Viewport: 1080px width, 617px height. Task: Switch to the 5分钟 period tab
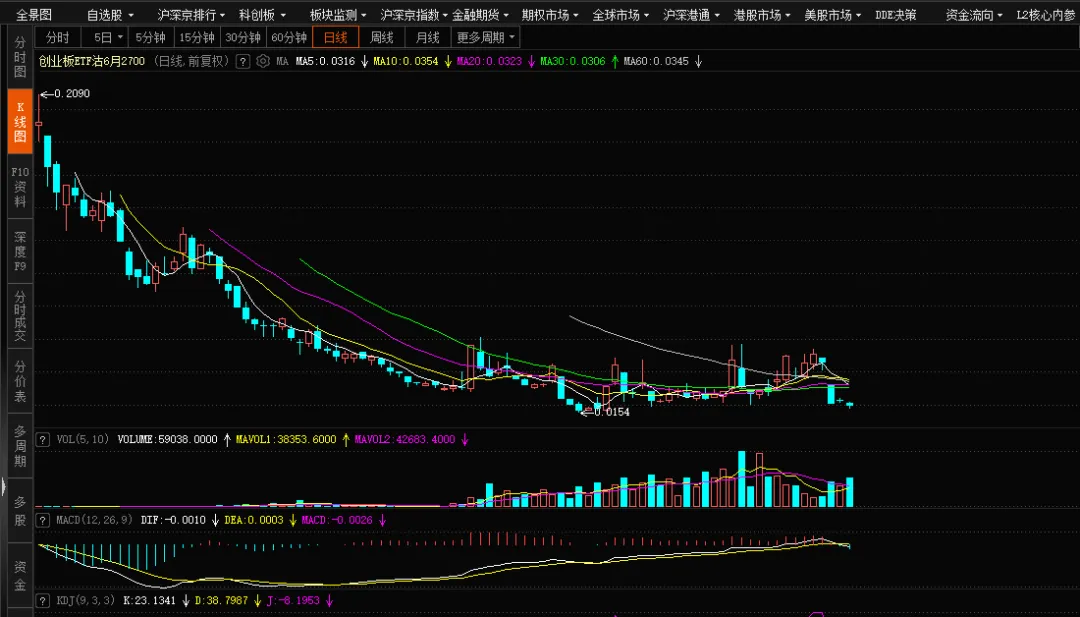click(x=149, y=37)
